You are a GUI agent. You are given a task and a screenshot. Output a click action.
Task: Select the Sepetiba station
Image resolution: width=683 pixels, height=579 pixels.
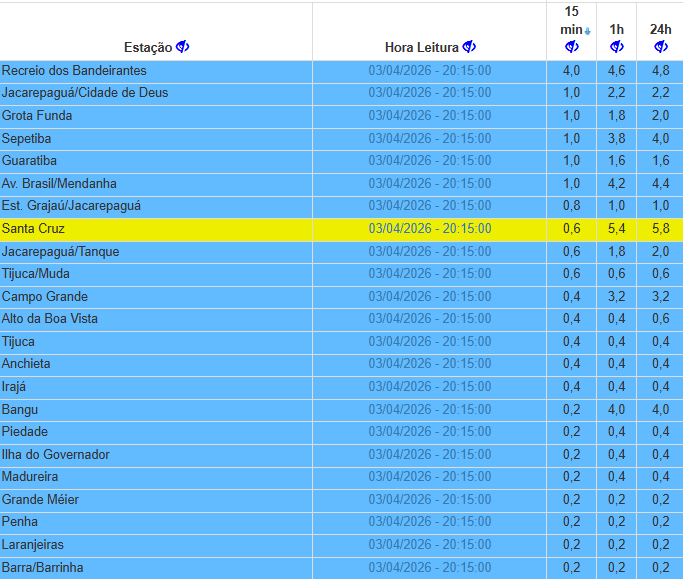(27, 139)
